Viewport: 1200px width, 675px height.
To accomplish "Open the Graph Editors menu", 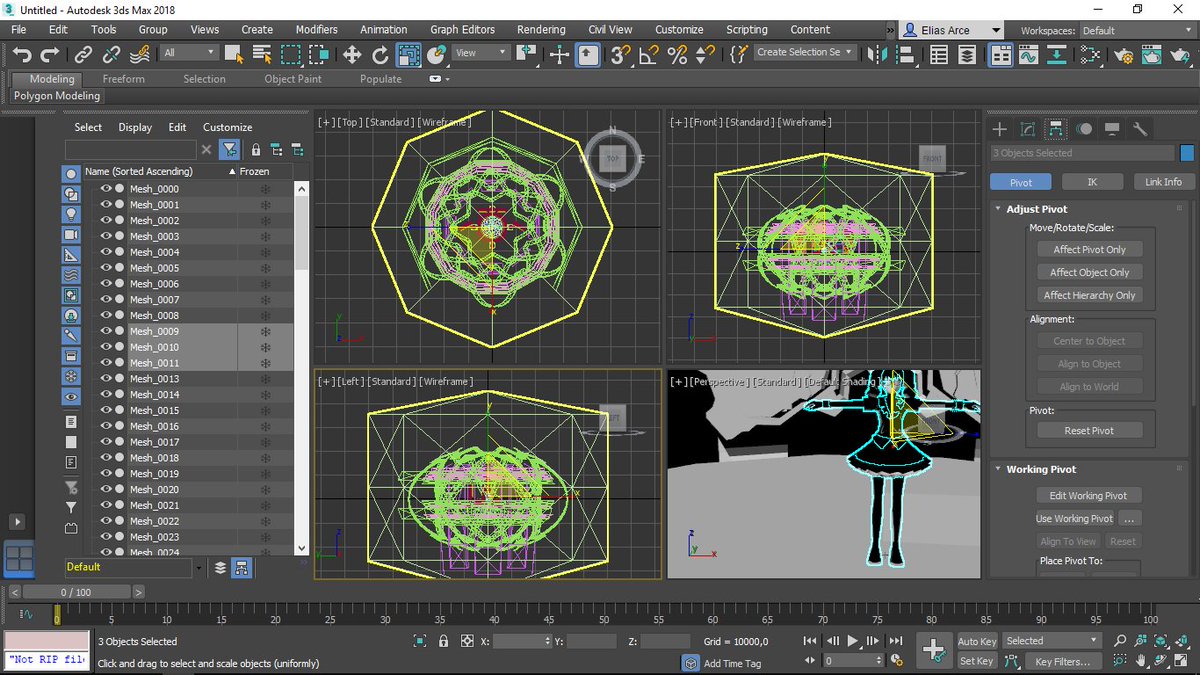I will 462,30.
